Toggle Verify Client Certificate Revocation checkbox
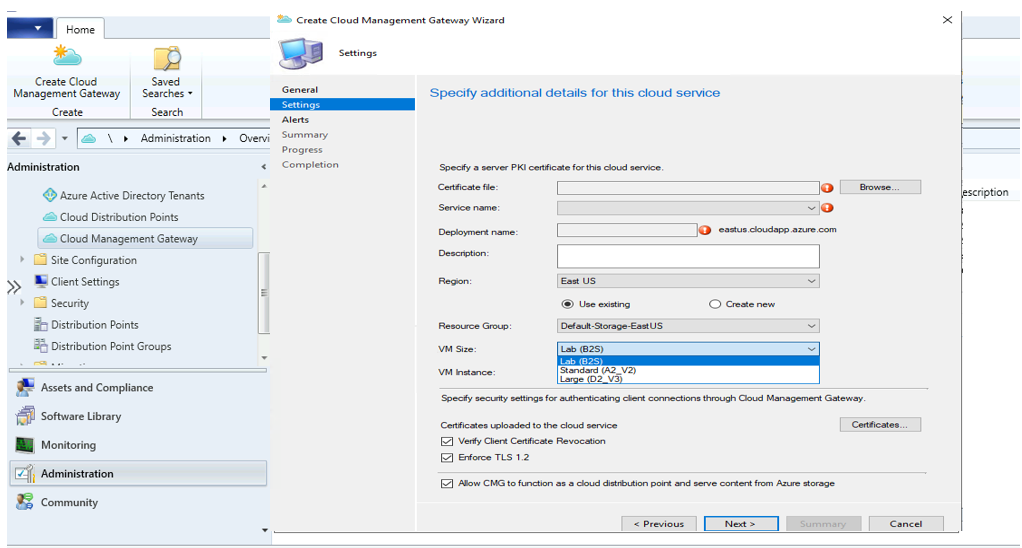The width and height of the screenshot is (1022, 548). point(446,441)
